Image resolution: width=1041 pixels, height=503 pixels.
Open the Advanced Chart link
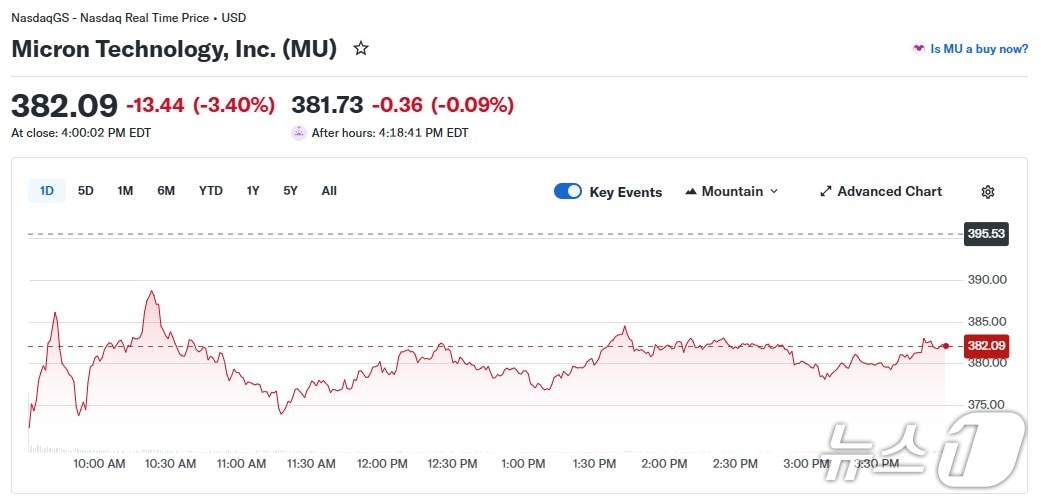click(x=889, y=192)
